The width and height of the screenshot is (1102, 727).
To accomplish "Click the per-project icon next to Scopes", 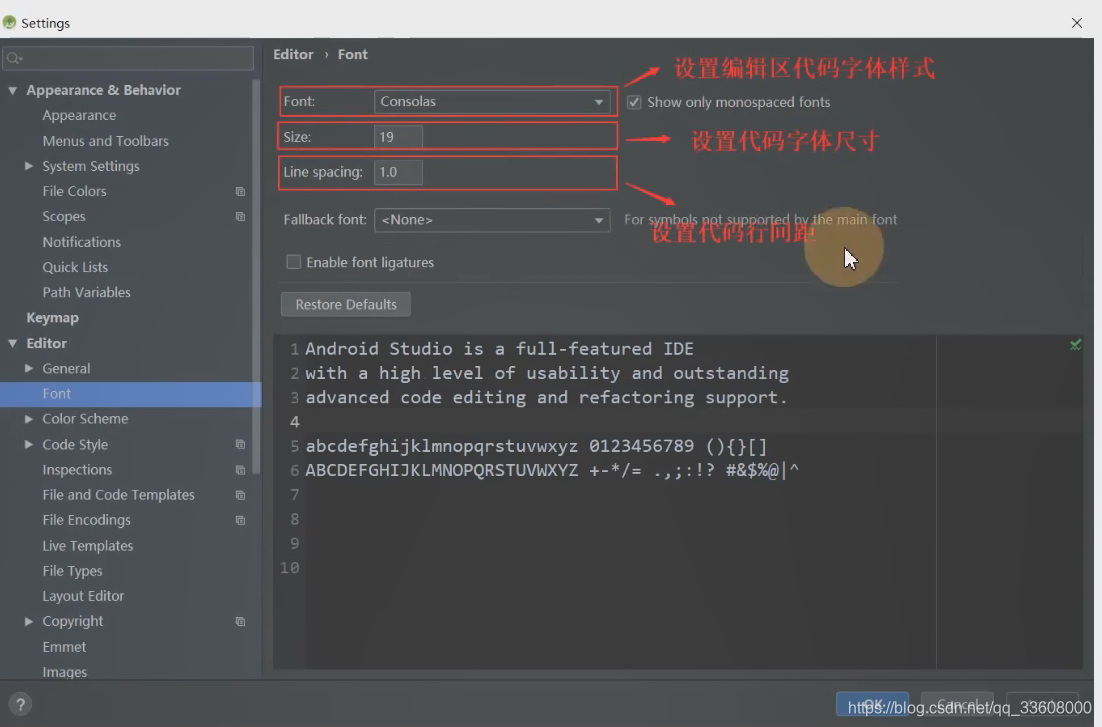I will (x=240, y=217).
